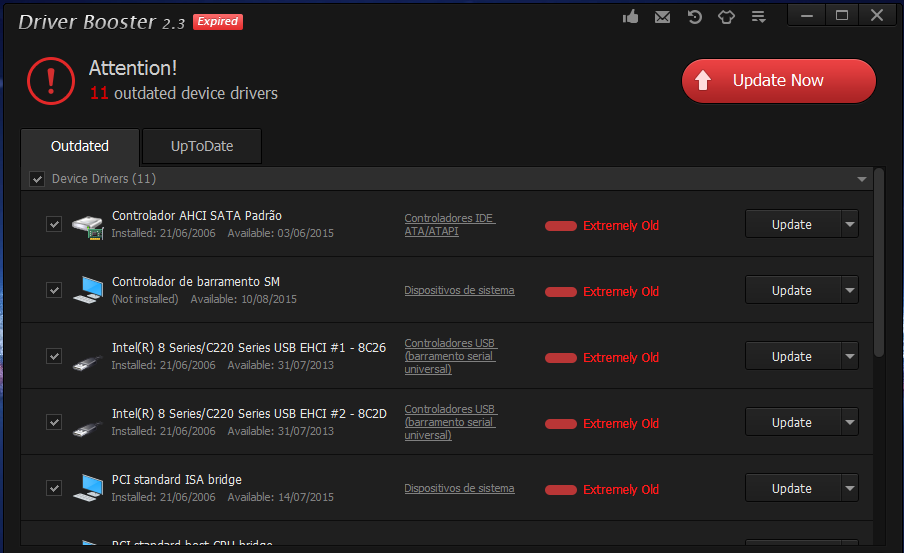Uncheck Controlador de barramento SM checkbox
The width and height of the screenshot is (904, 553).
[54, 289]
